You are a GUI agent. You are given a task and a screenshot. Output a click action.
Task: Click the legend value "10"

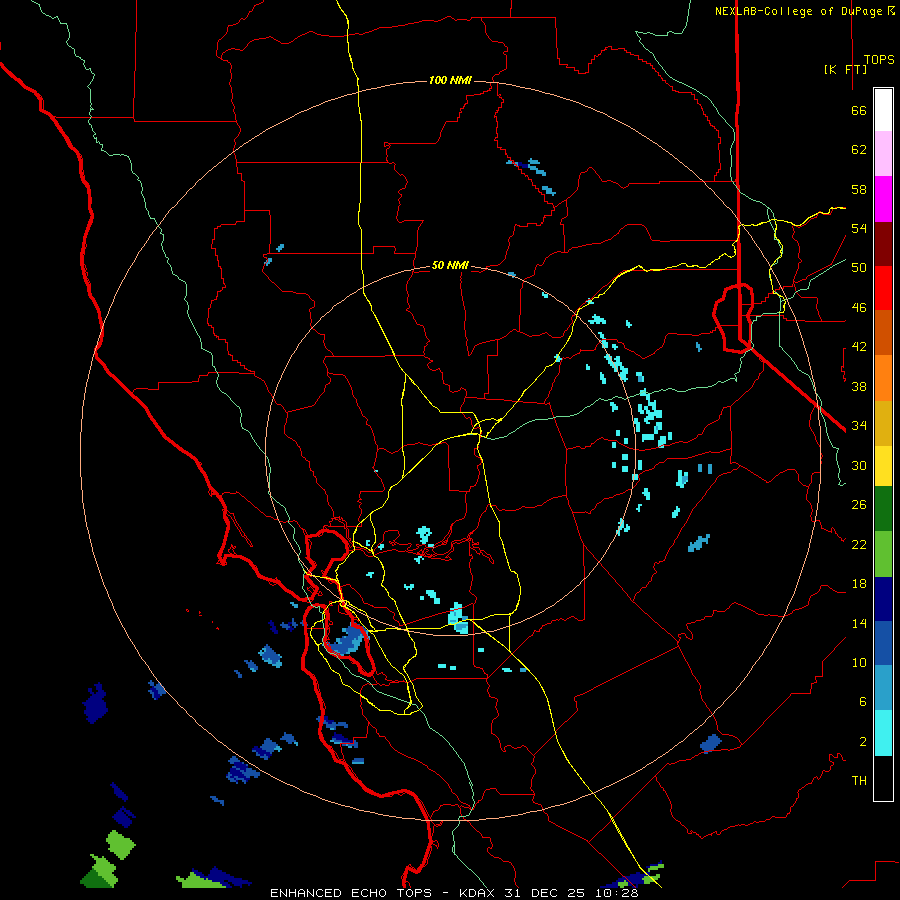click(x=859, y=662)
